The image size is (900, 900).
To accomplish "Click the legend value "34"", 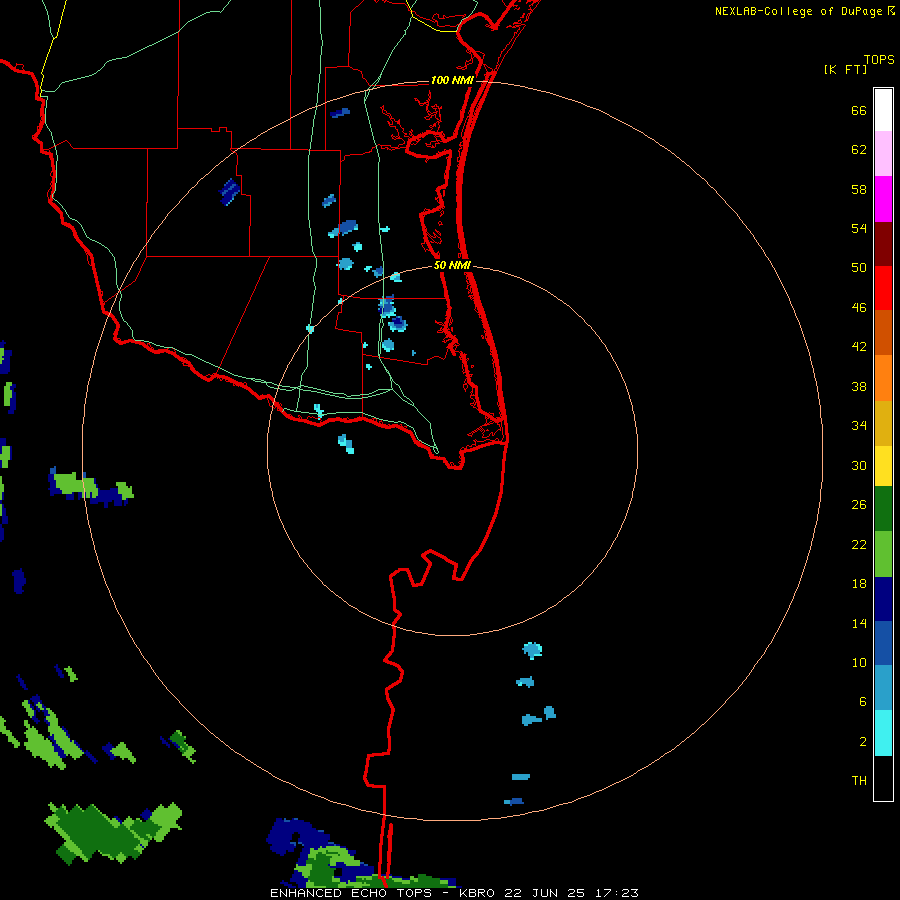I will (859, 426).
